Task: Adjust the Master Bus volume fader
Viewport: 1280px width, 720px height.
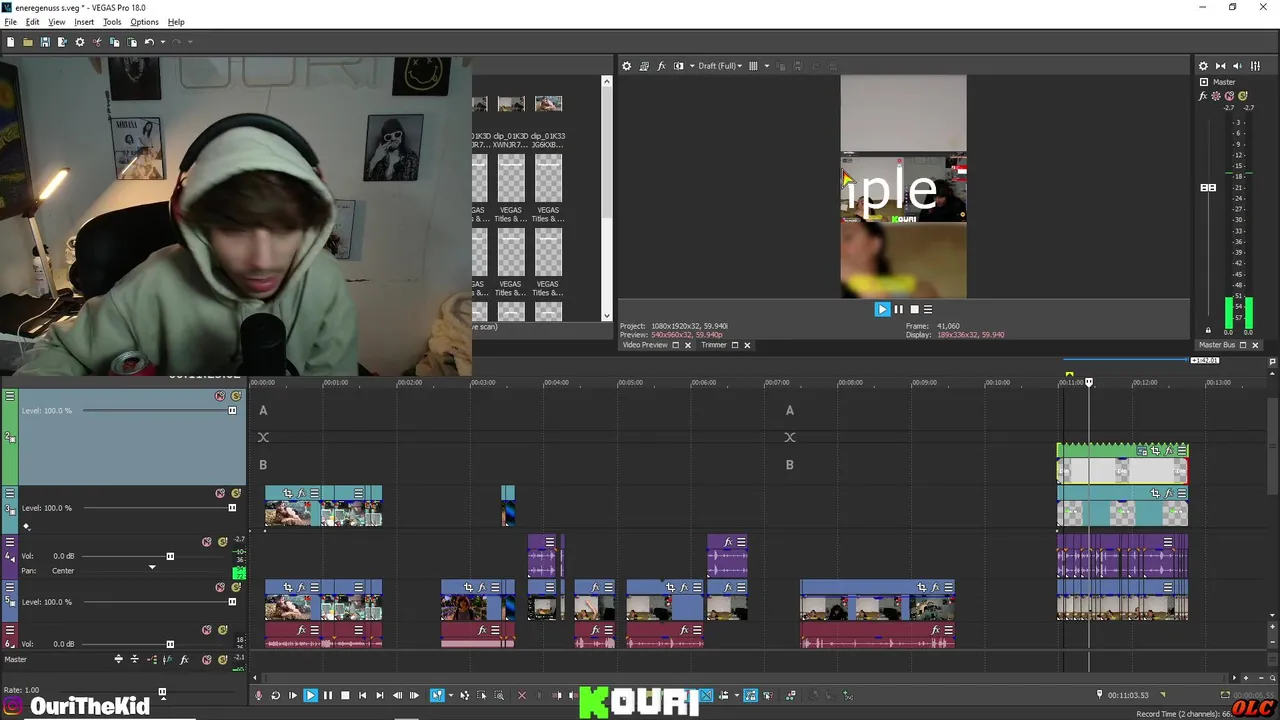Action: (1208, 188)
